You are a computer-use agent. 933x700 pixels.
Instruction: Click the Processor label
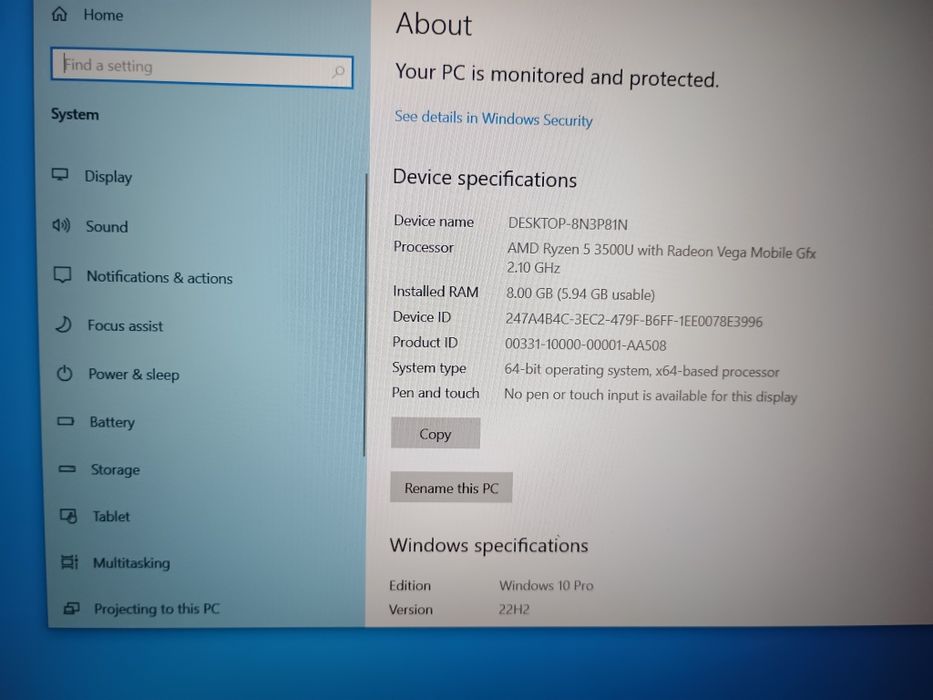(x=424, y=247)
